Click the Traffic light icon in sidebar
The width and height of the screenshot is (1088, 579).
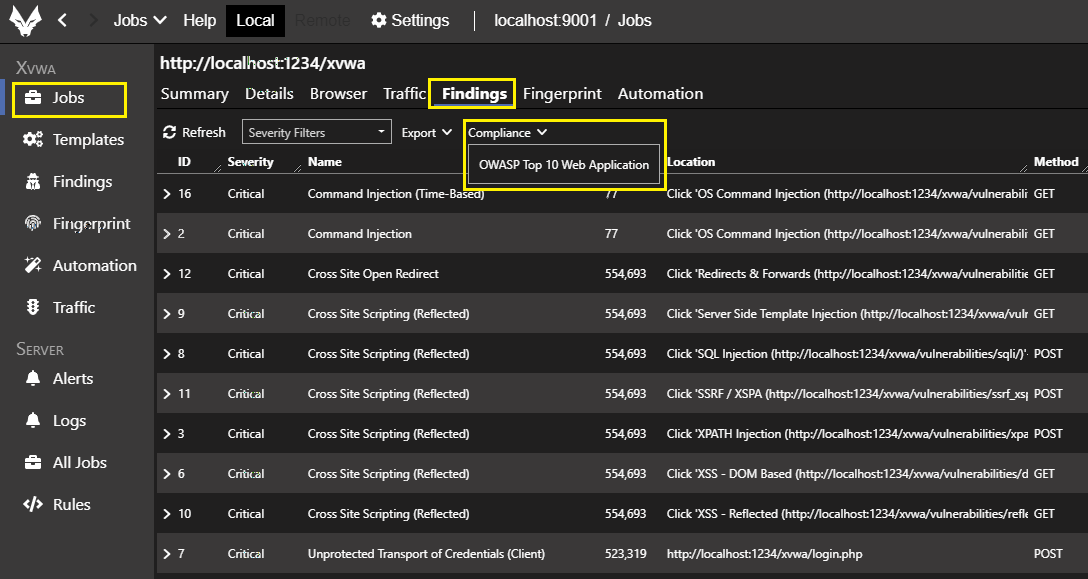pos(33,308)
